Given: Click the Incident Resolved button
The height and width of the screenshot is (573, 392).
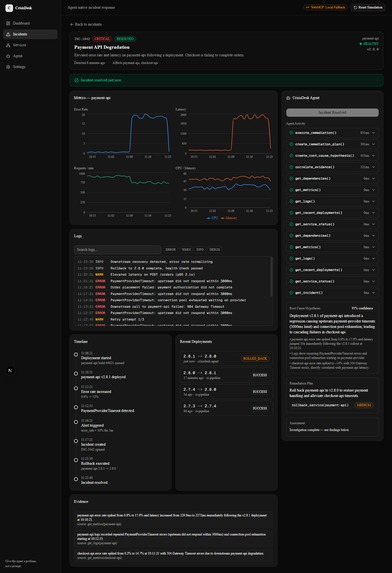Looking at the screenshot, I should tap(332, 113).
